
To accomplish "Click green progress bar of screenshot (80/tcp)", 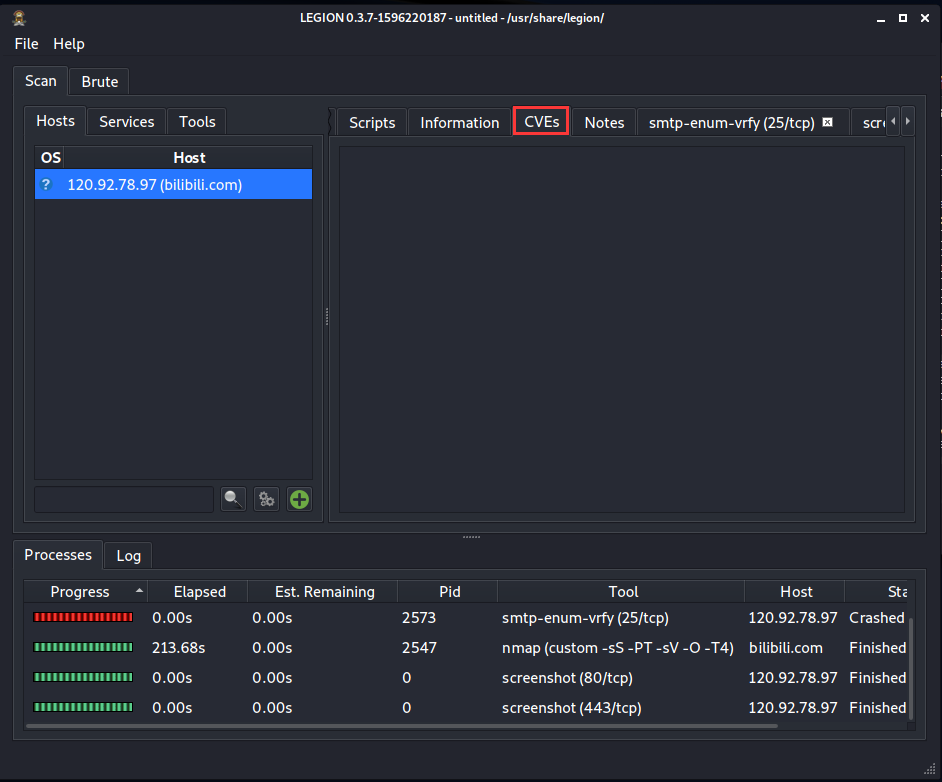I will tap(83, 677).
